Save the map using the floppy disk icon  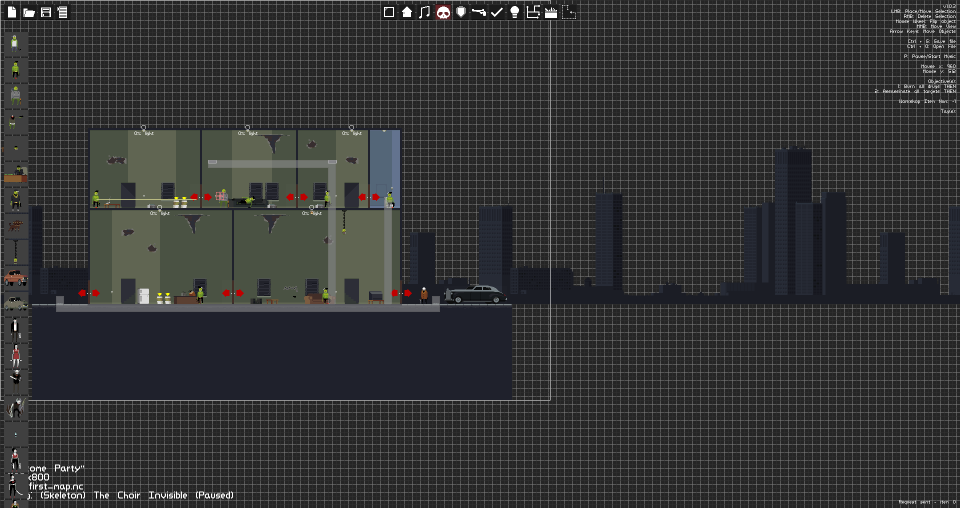(46, 12)
